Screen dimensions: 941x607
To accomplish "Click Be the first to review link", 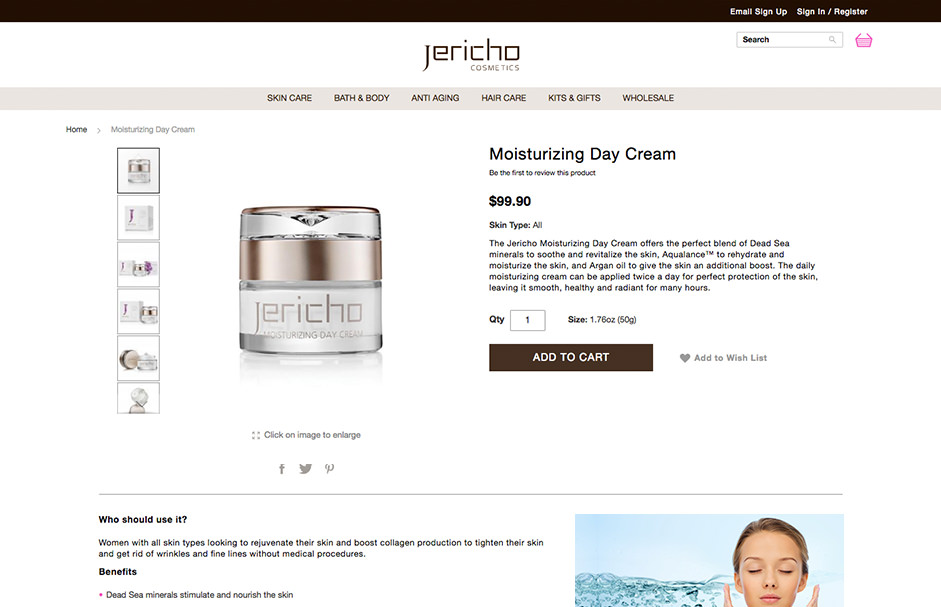I will point(542,173).
